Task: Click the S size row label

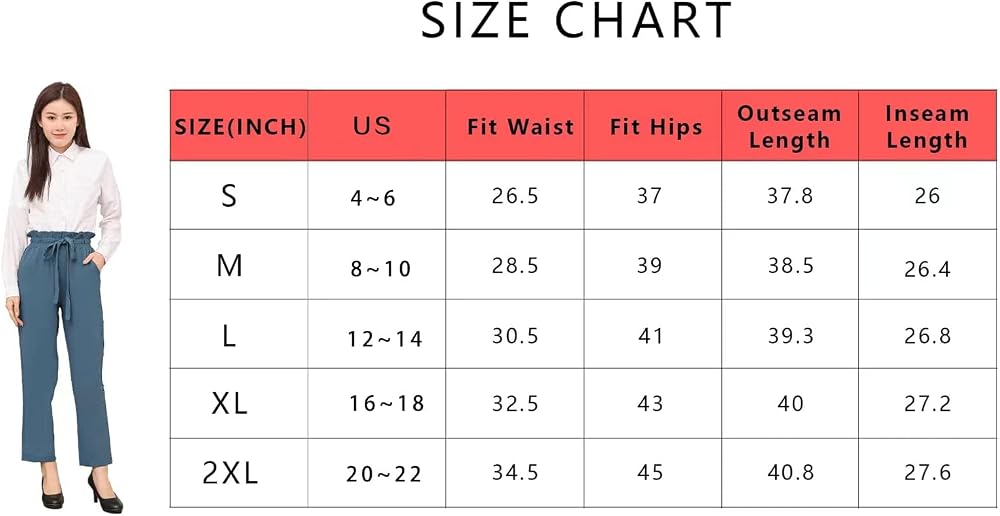Action: click(229, 196)
